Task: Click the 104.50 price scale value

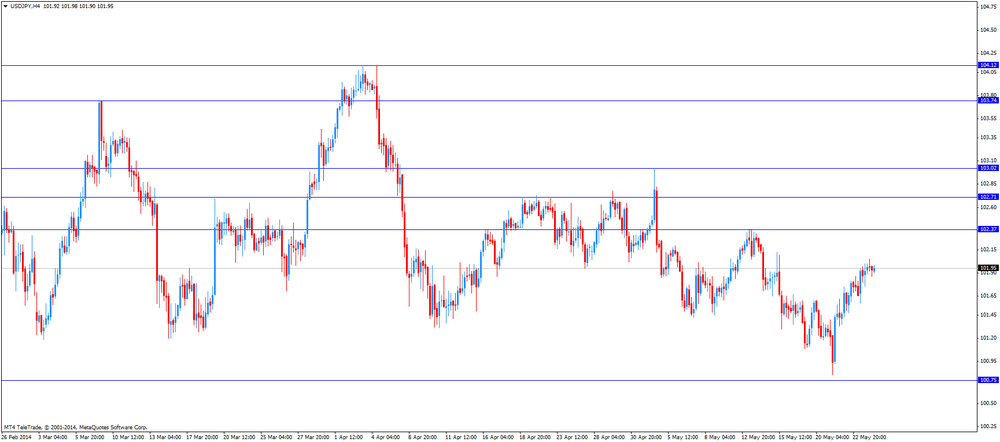Action: coord(988,30)
